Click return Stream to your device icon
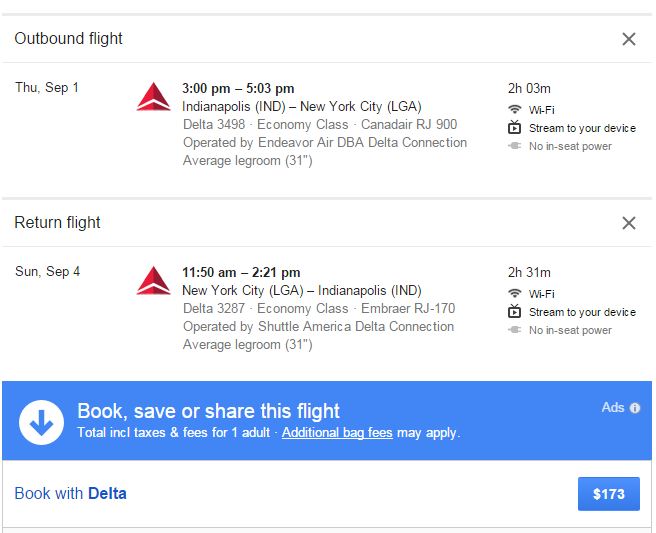 (x=515, y=312)
